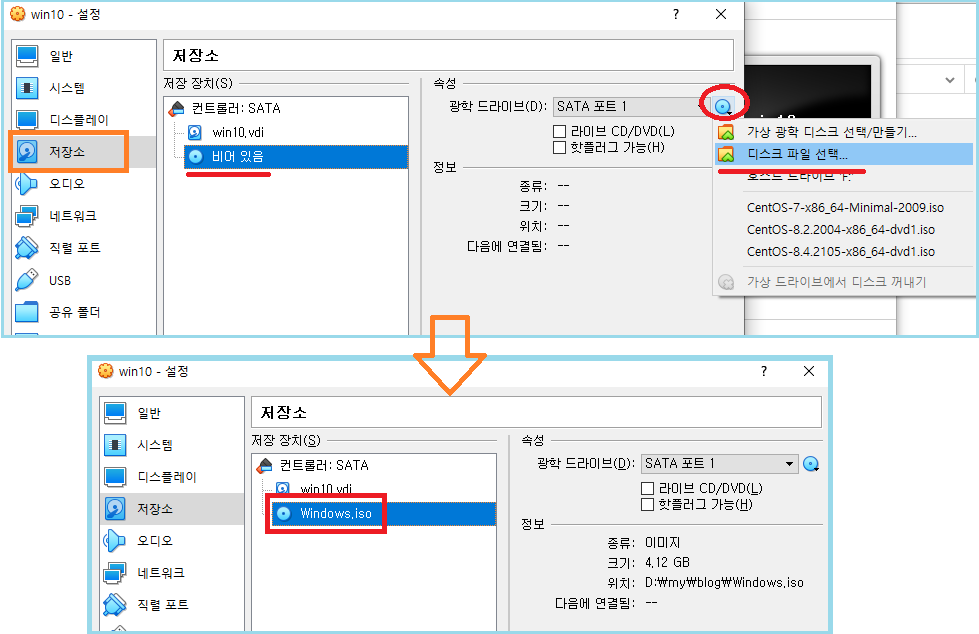
Task: Choose 디스크 파일 선택 menu entry
Action: [844, 154]
